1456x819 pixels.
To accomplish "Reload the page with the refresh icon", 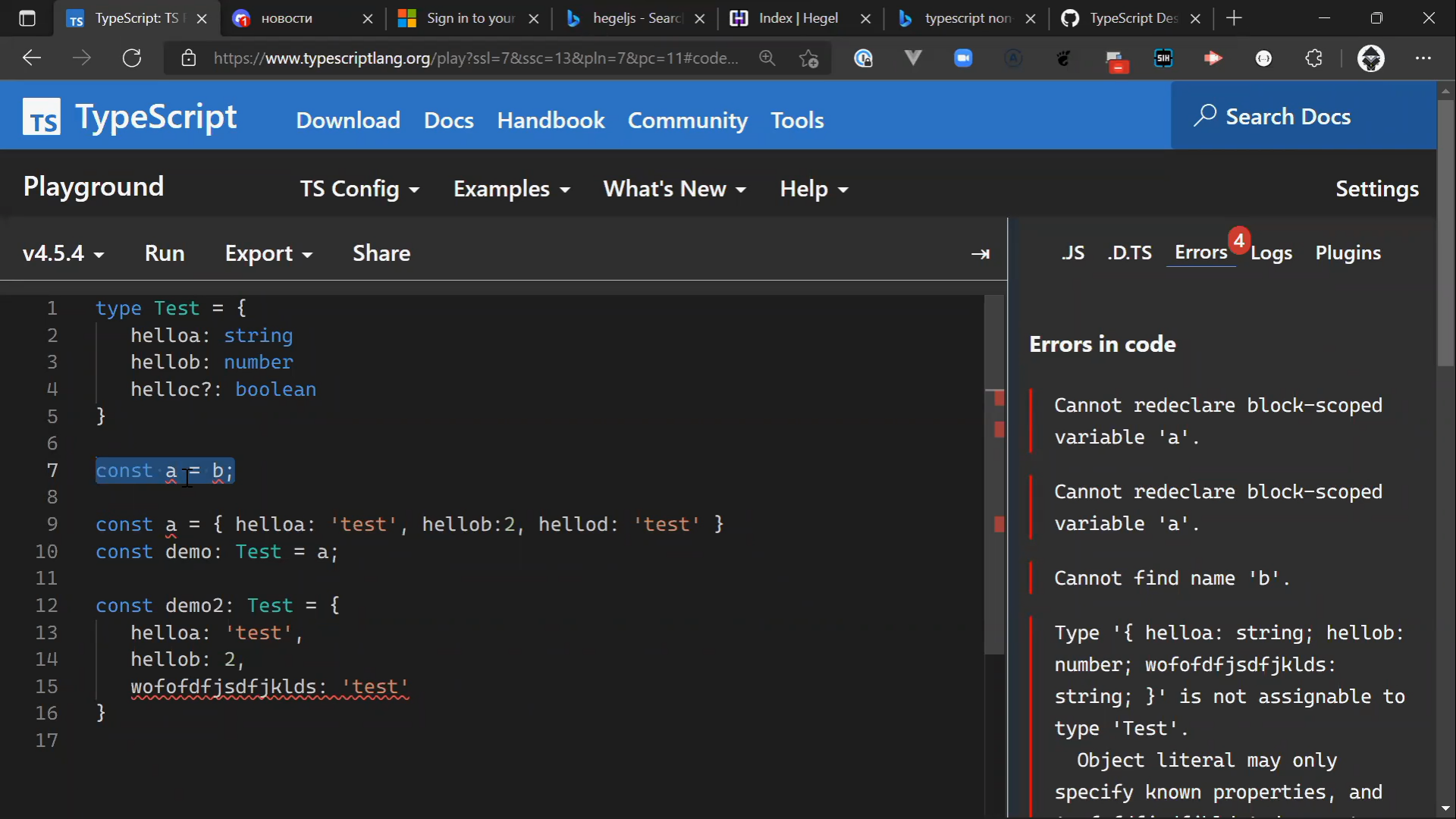I will tap(132, 58).
